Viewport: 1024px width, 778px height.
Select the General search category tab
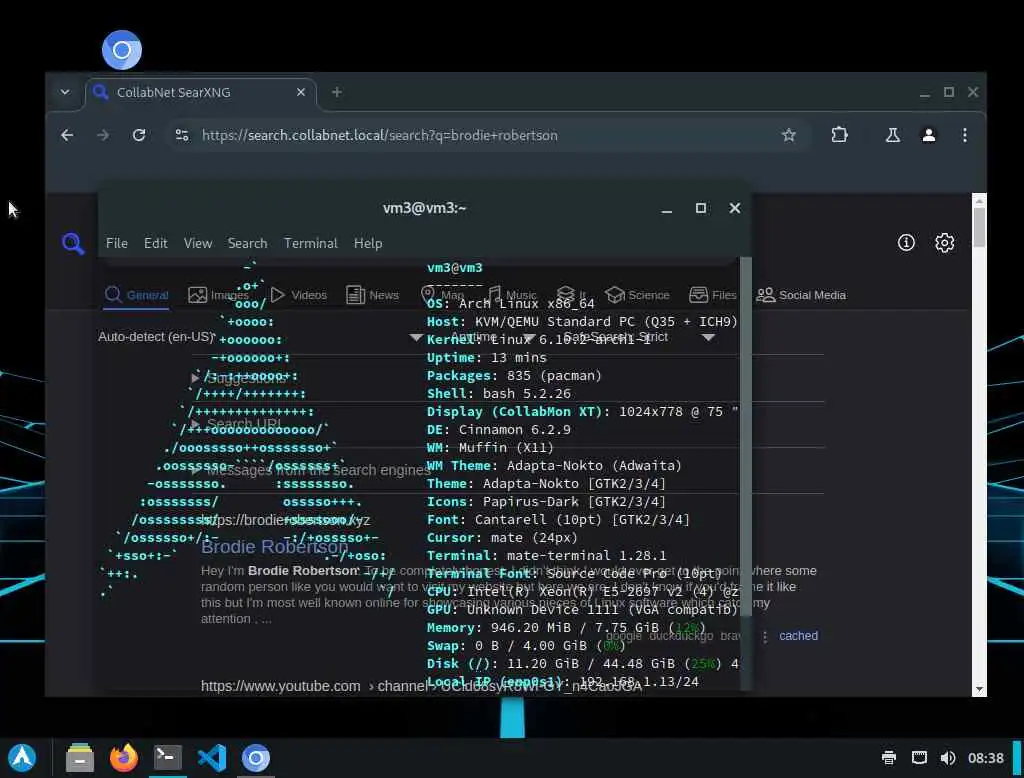(x=136, y=295)
